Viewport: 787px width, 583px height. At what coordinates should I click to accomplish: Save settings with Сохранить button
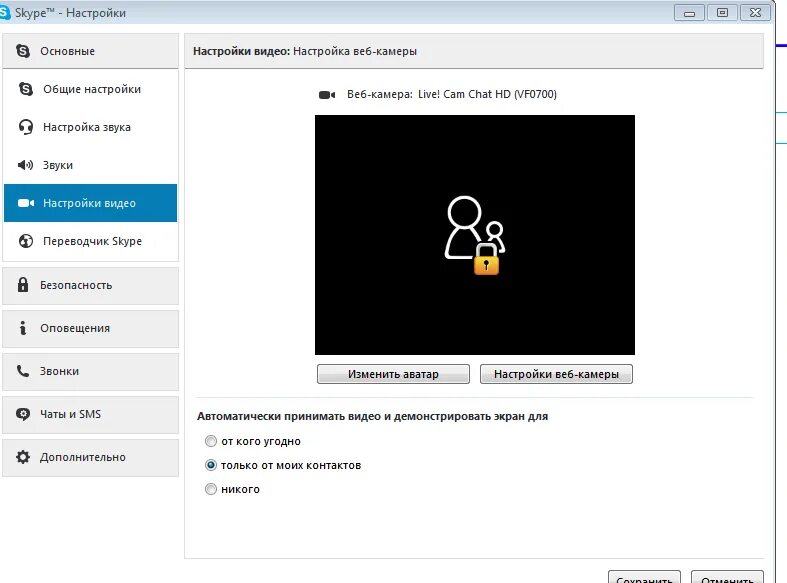pyautogui.click(x=644, y=577)
